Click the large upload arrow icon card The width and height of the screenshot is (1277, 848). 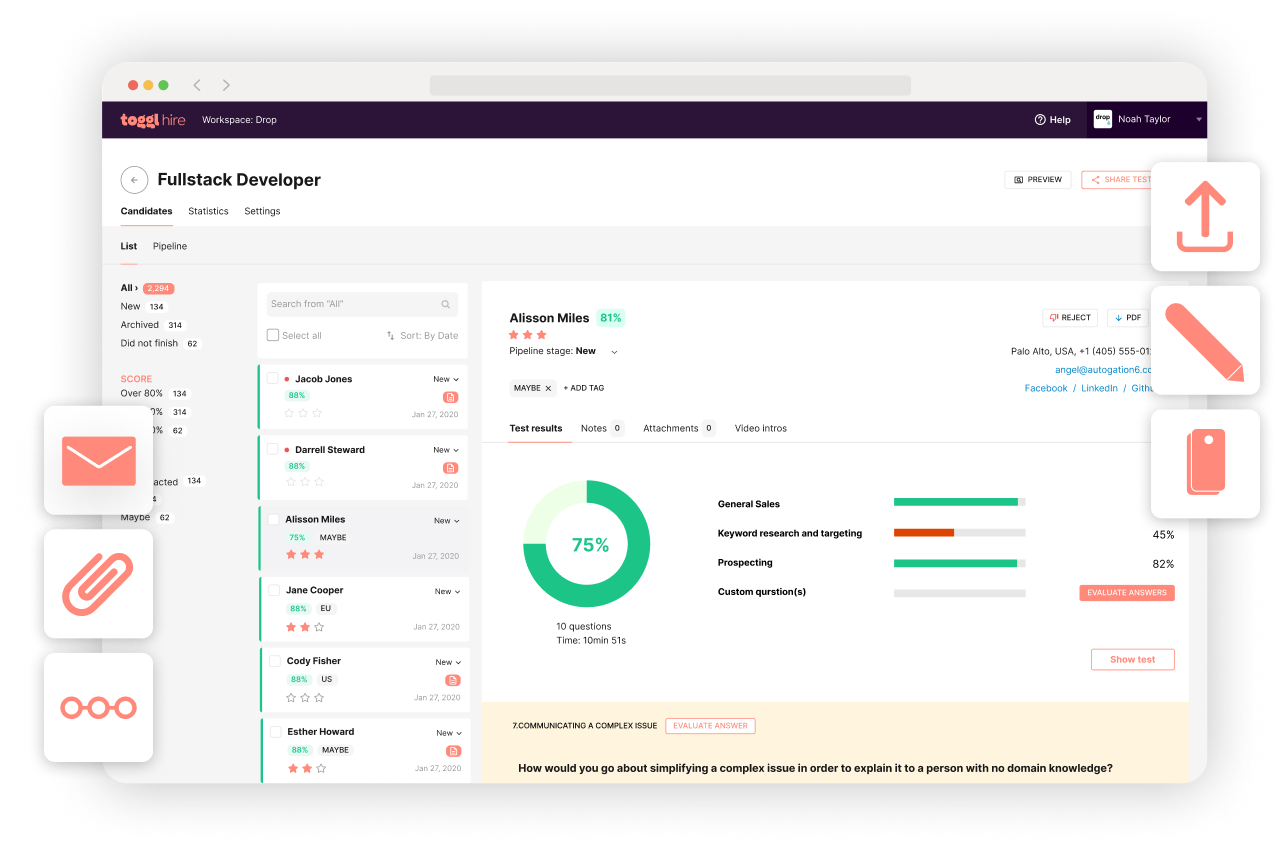(x=1205, y=217)
